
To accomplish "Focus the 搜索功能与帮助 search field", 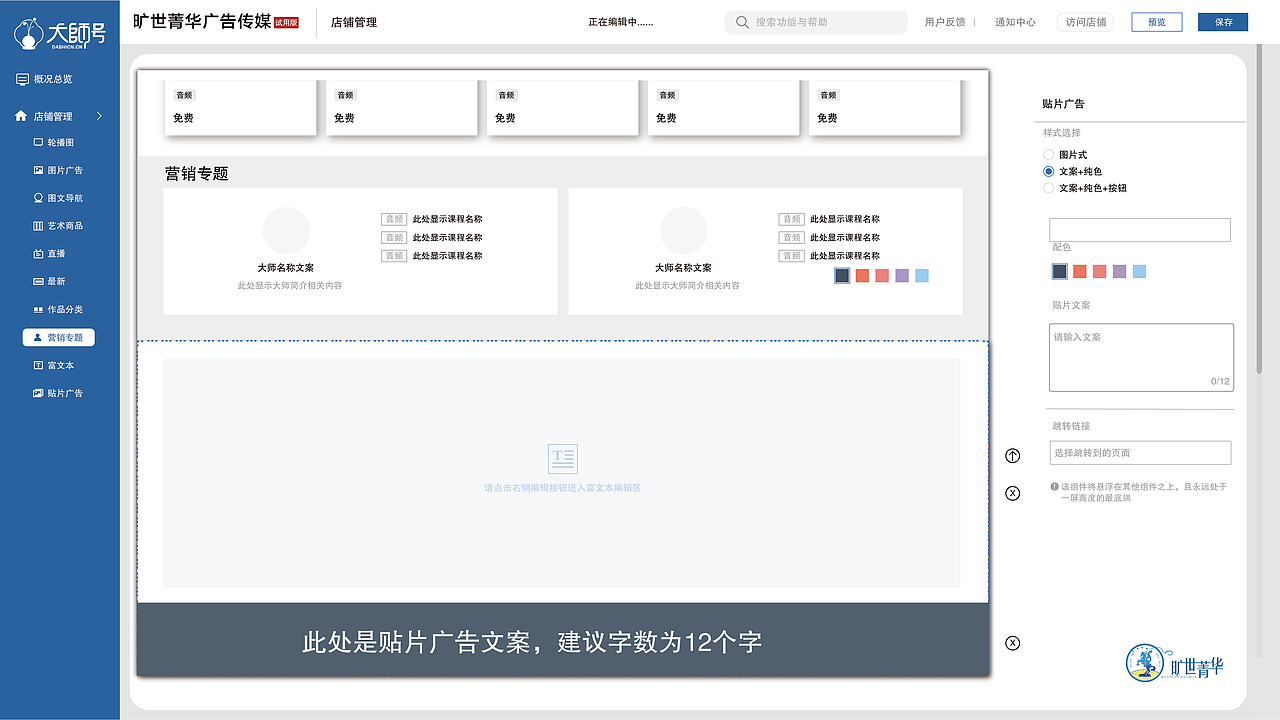I will tap(816, 22).
